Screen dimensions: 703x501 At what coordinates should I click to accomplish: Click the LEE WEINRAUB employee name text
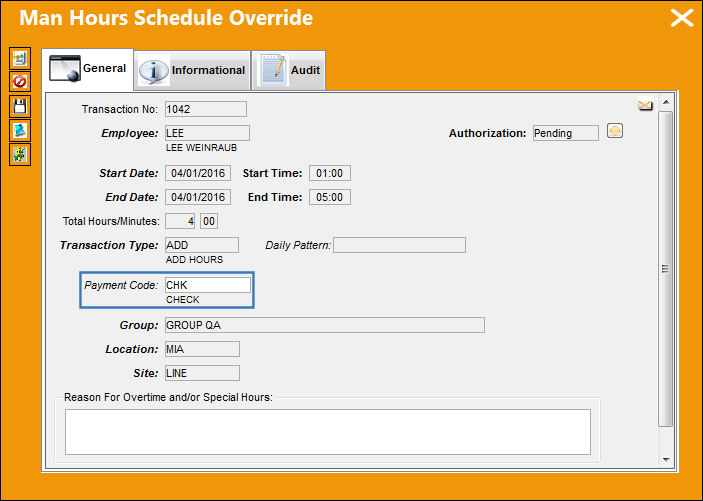201,148
